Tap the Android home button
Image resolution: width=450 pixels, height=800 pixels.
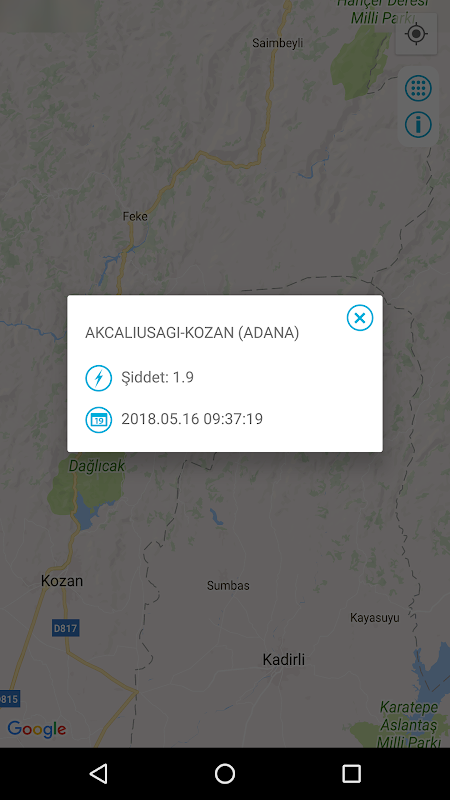coord(225,773)
